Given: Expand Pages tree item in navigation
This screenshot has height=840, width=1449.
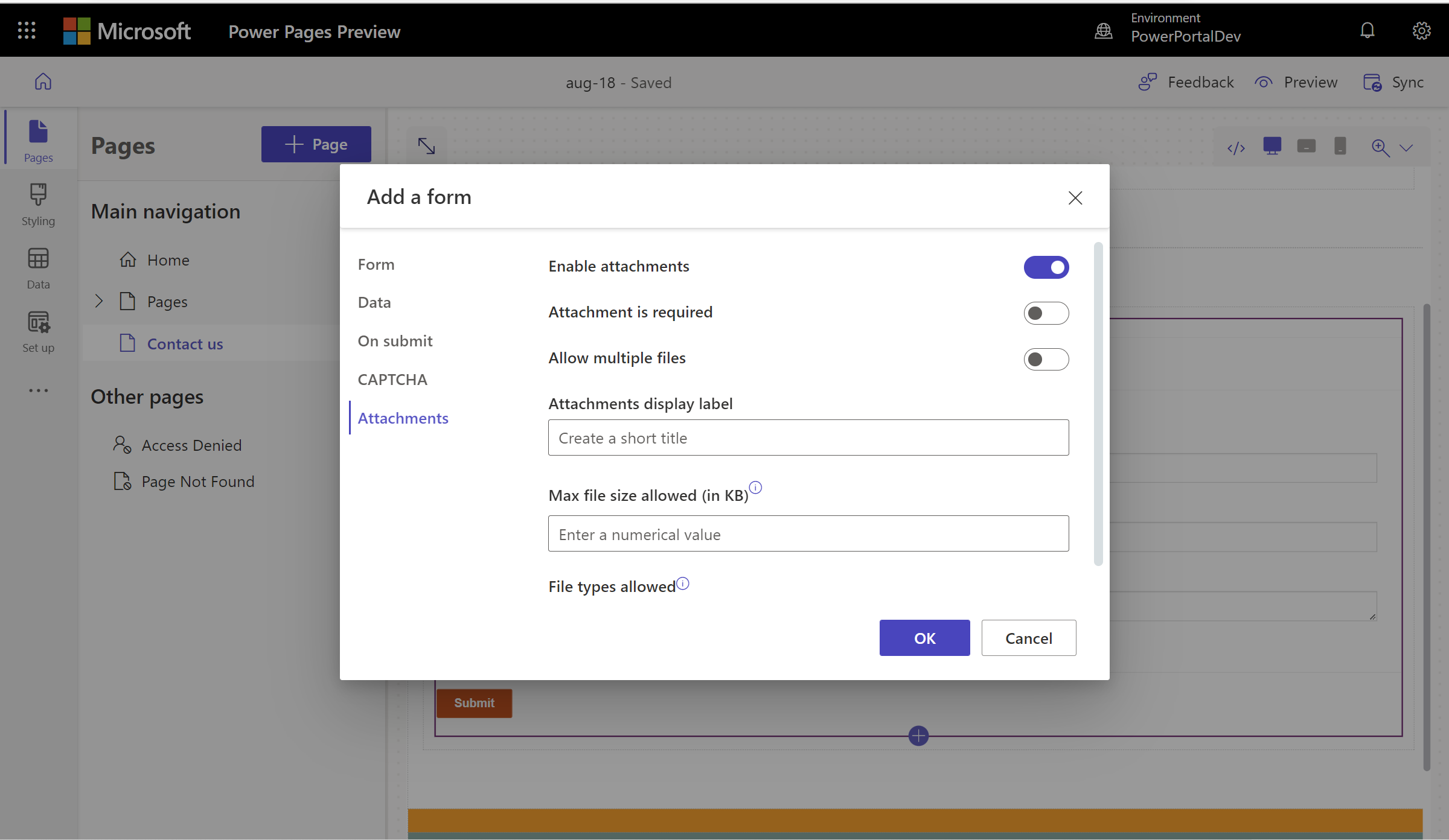Looking at the screenshot, I should point(100,300).
